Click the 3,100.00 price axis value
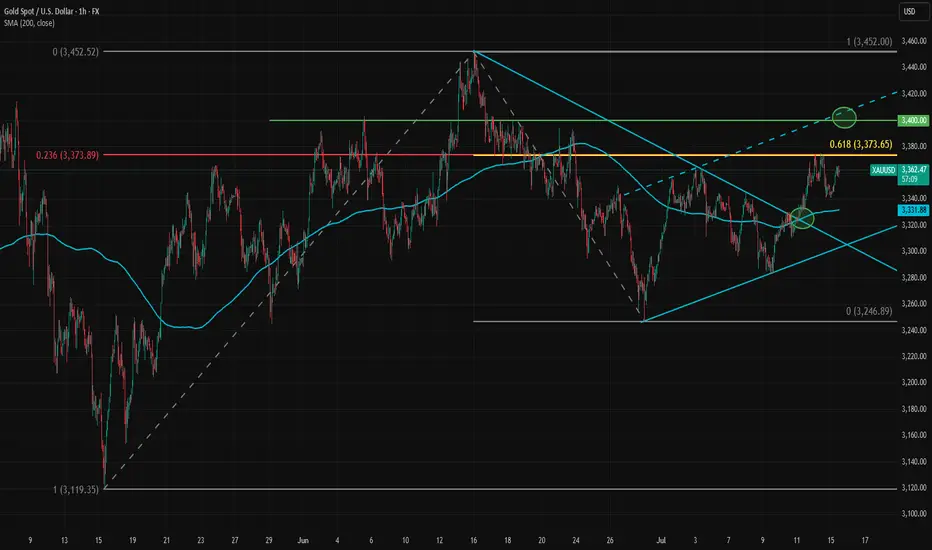 pos(914,514)
